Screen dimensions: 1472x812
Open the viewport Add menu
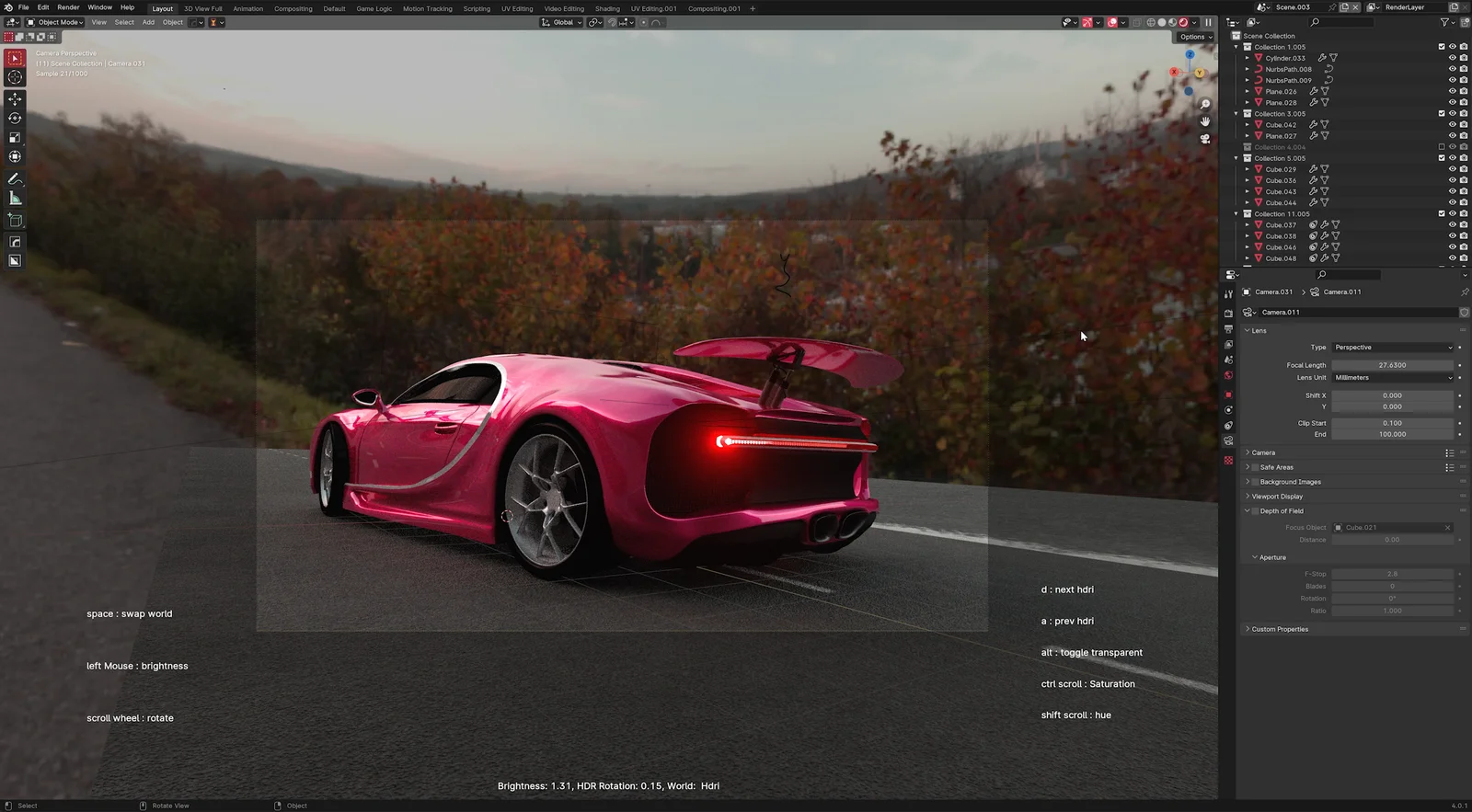tap(148, 22)
